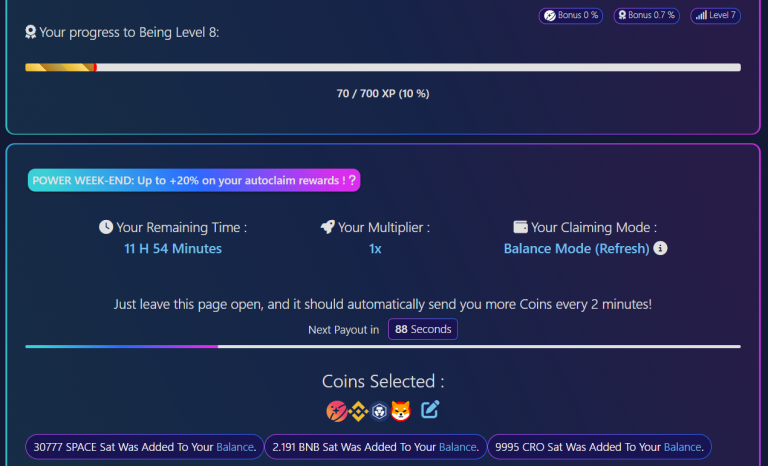This screenshot has width=768, height=466.
Task: Click the 88 Seconds payout countdown box
Action: [422, 329]
